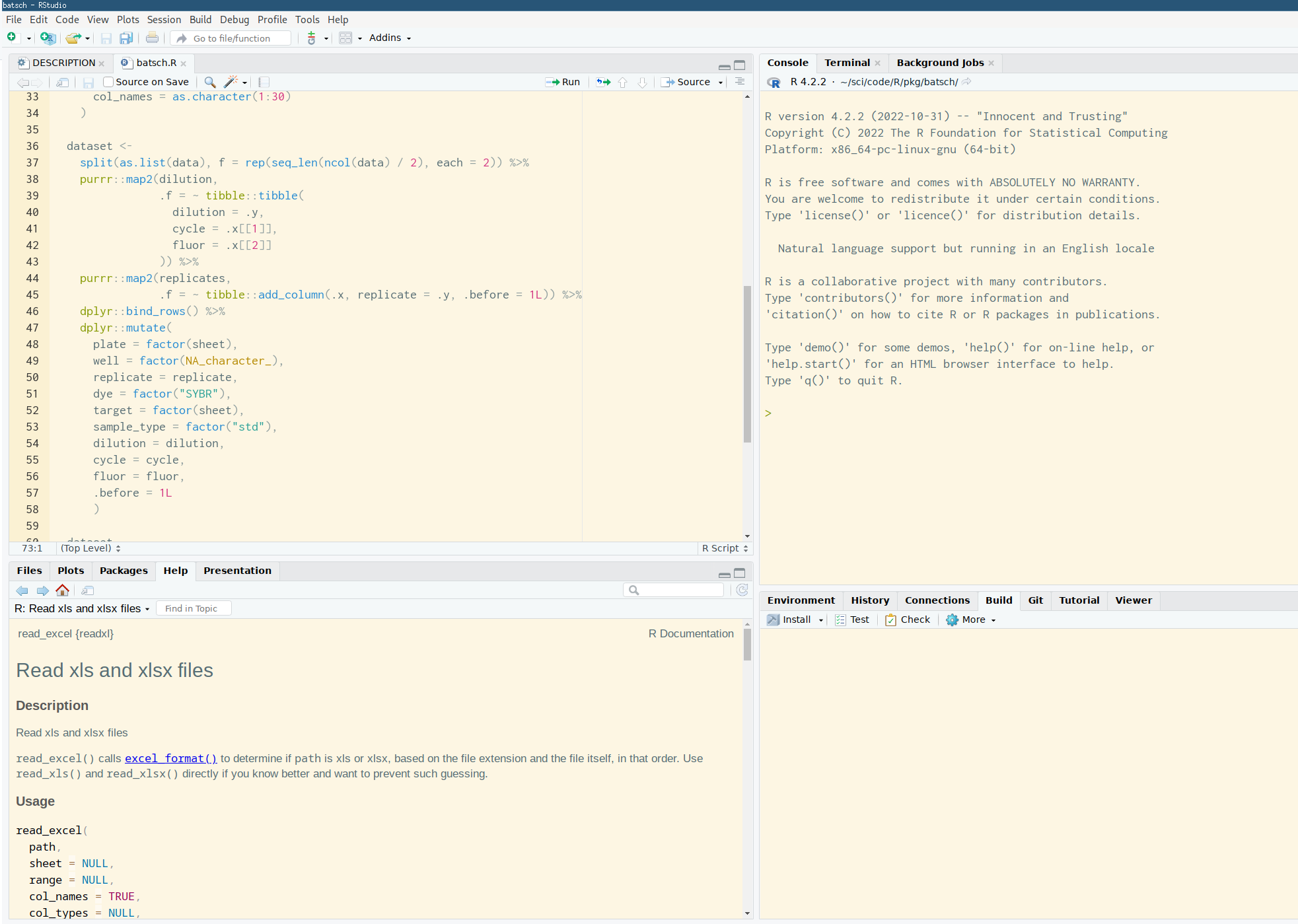This screenshot has height=924, width=1298.
Task: Switch to the Terminal tab
Action: [x=847, y=63]
